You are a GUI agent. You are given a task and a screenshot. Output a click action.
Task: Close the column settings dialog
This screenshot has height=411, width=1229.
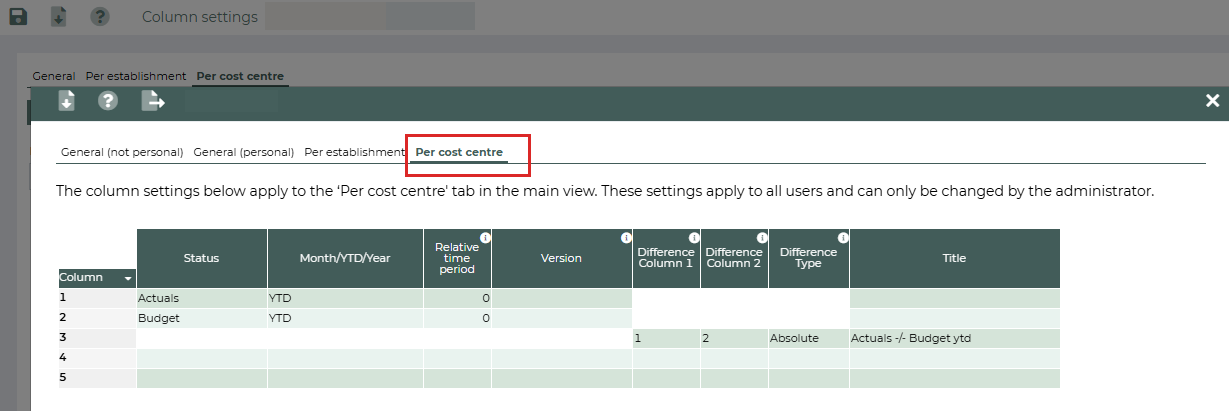coord(1212,100)
